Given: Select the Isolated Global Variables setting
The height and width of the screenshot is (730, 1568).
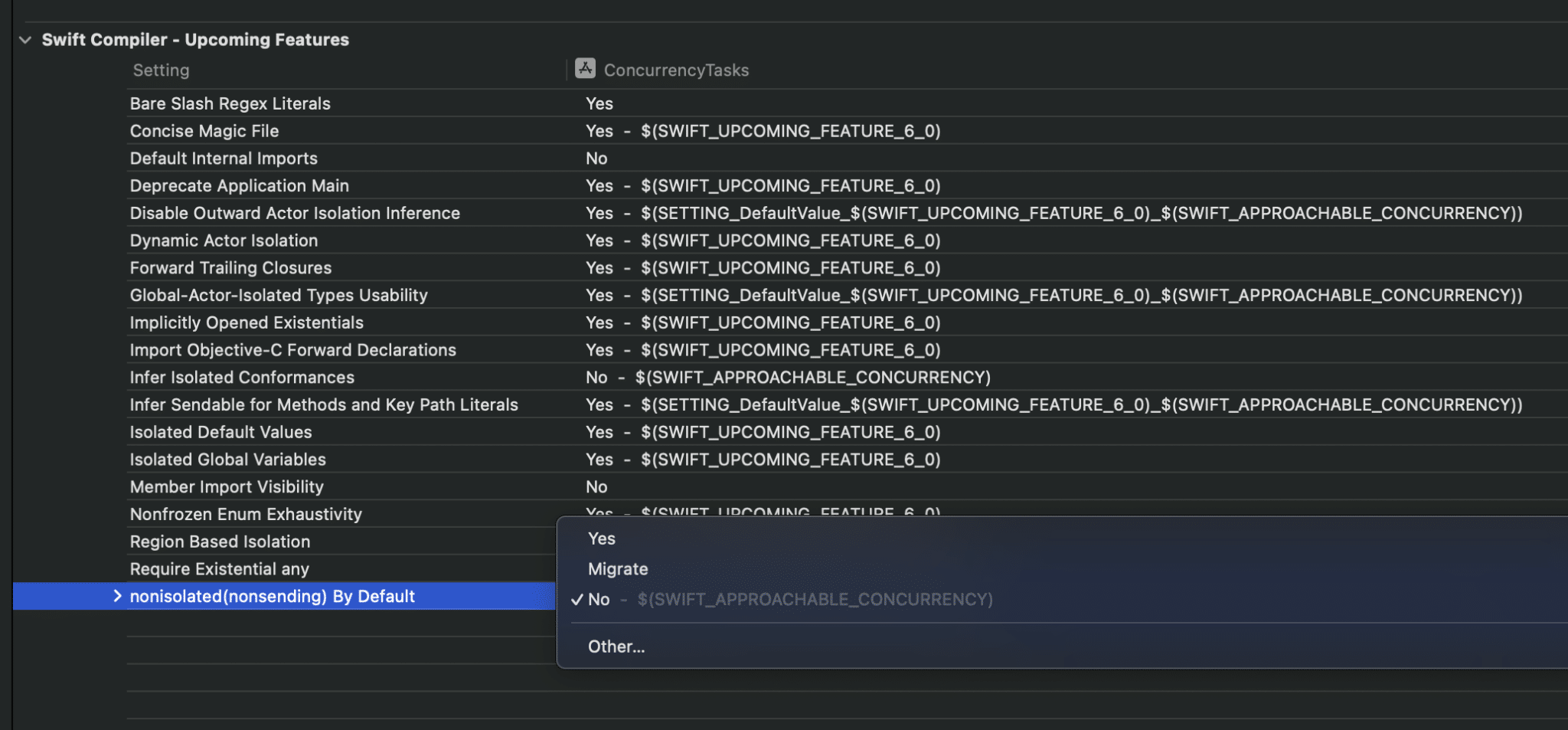Looking at the screenshot, I should 227,460.
